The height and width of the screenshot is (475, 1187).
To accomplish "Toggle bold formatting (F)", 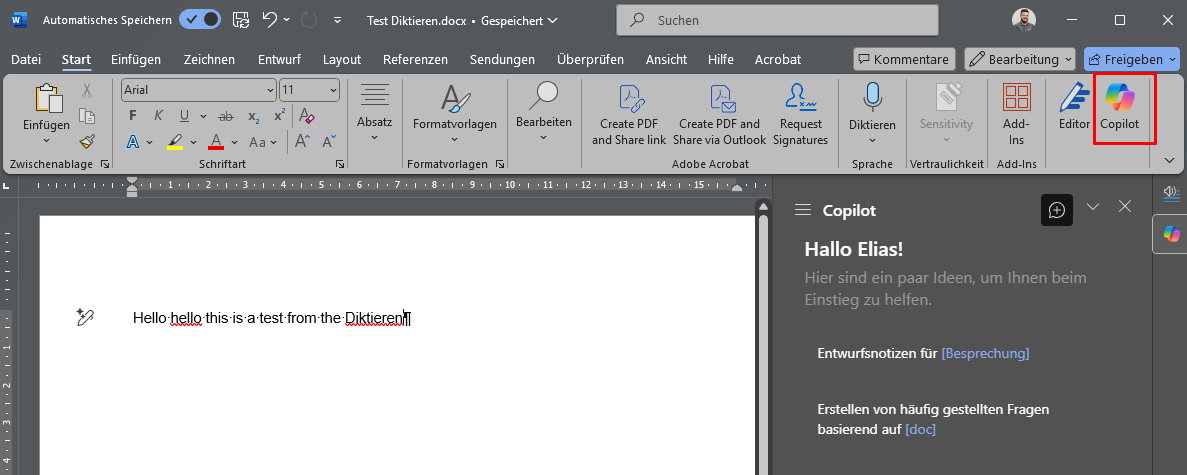I will (x=133, y=116).
